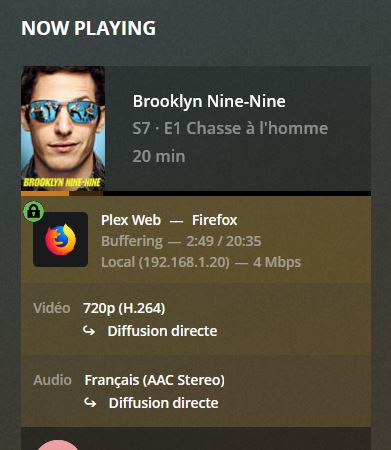This screenshot has width=391, height=450.
Task: Click the arrow icon under Audio
Action: coord(90,403)
